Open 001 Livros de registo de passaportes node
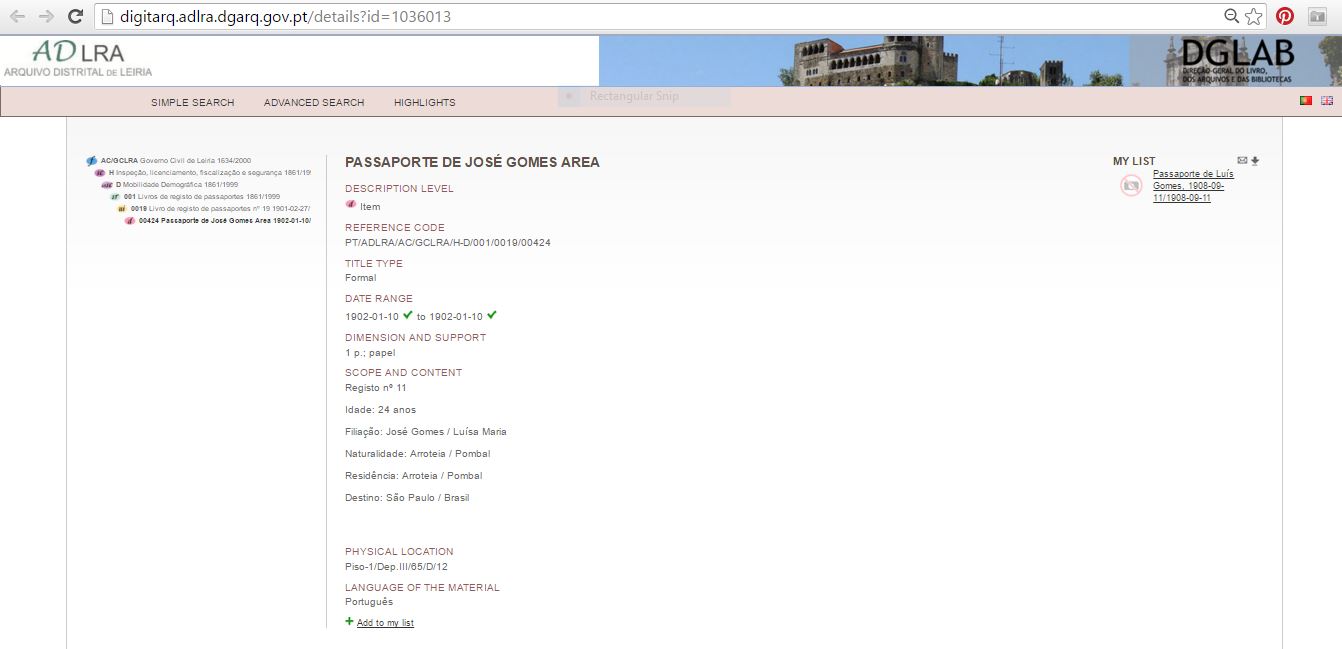Image resolution: width=1342 pixels, height=649 pixels. (x=201, y=197)
